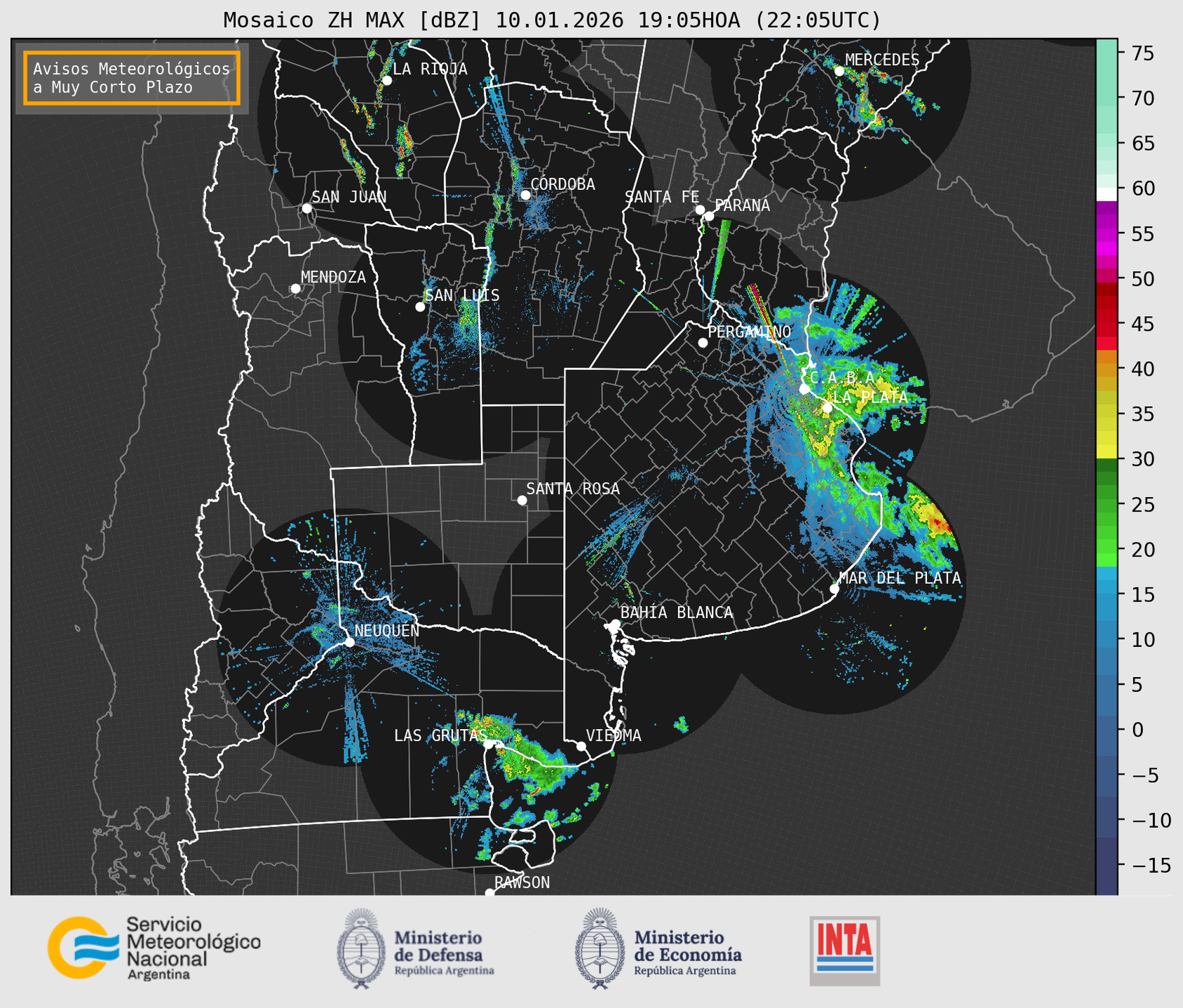Click the LA PLATA city marker dot
The height and width of the screenshot is (1008, 1183).
(x=827, y=408)
